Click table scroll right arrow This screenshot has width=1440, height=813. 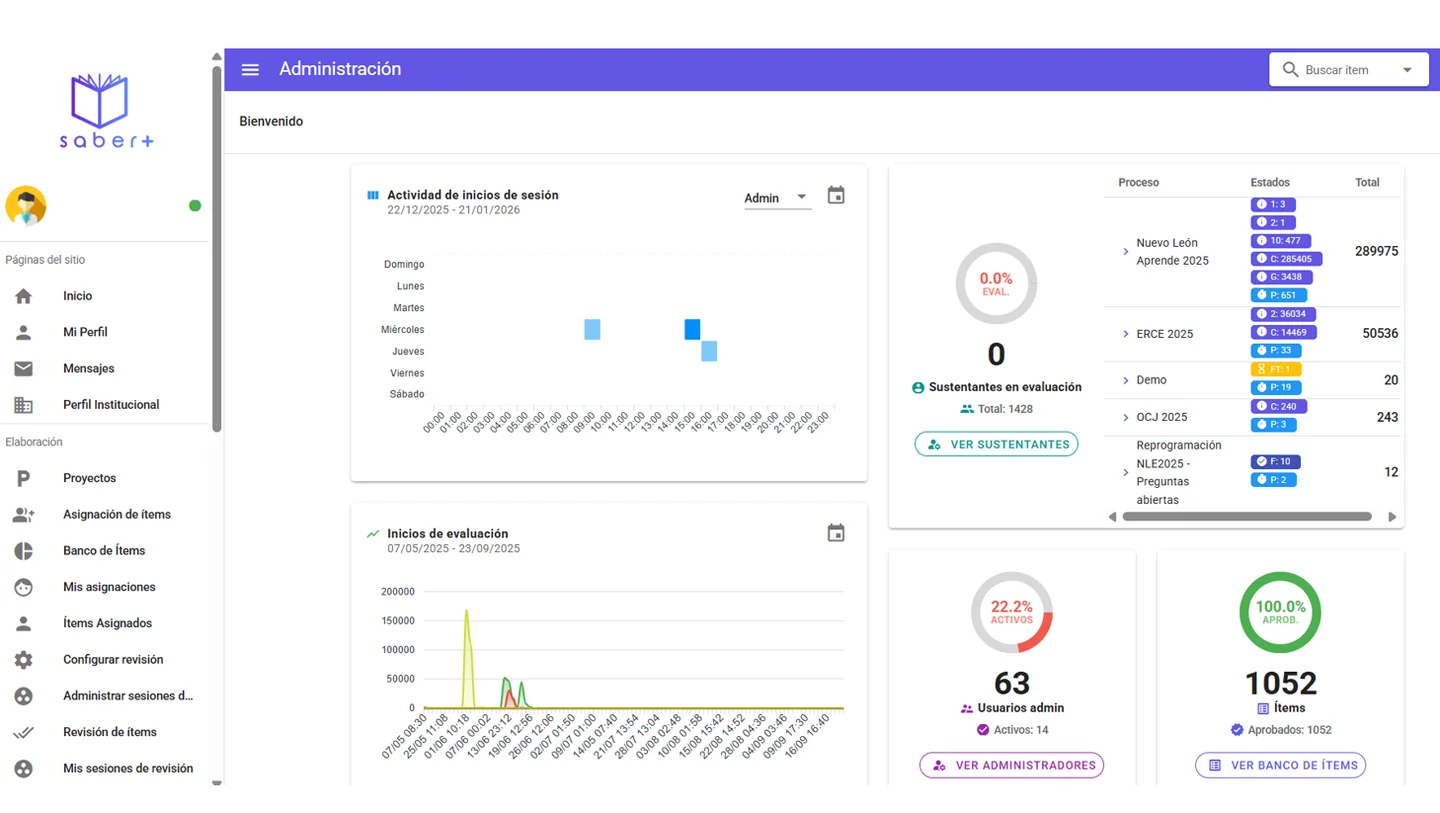click(1392, 517)
